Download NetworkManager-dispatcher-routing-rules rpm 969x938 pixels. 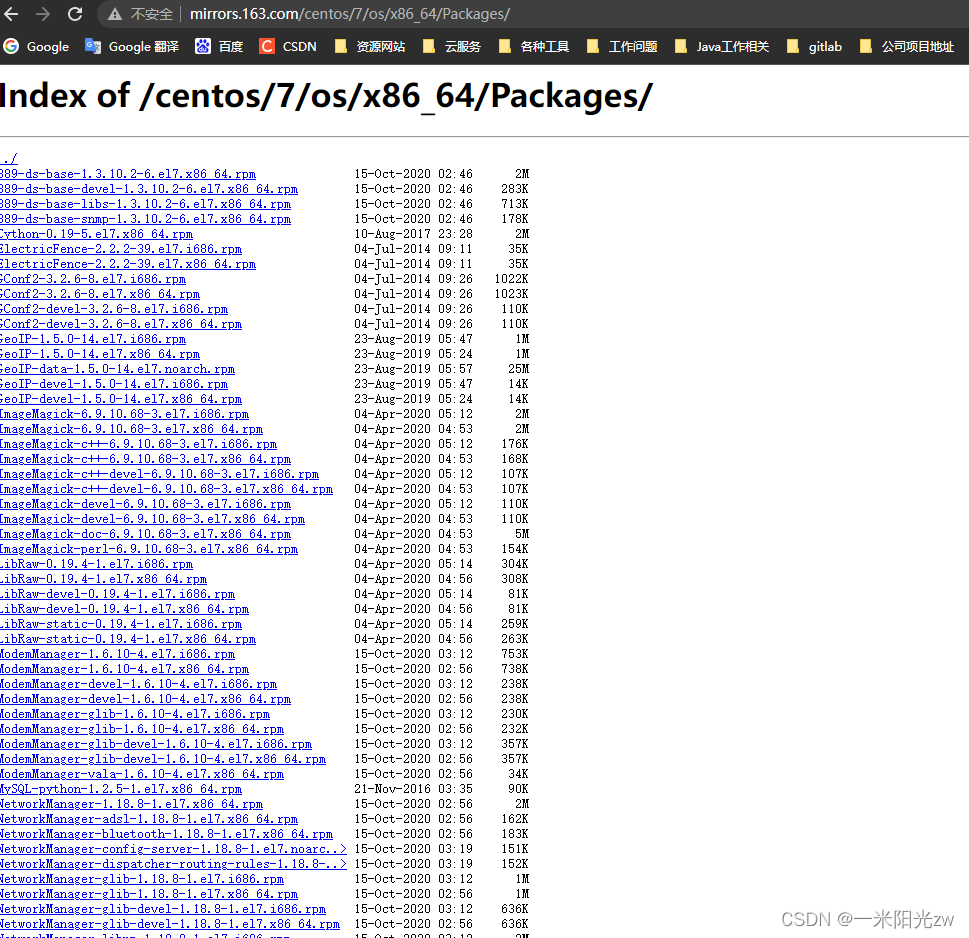click(173, 864)
